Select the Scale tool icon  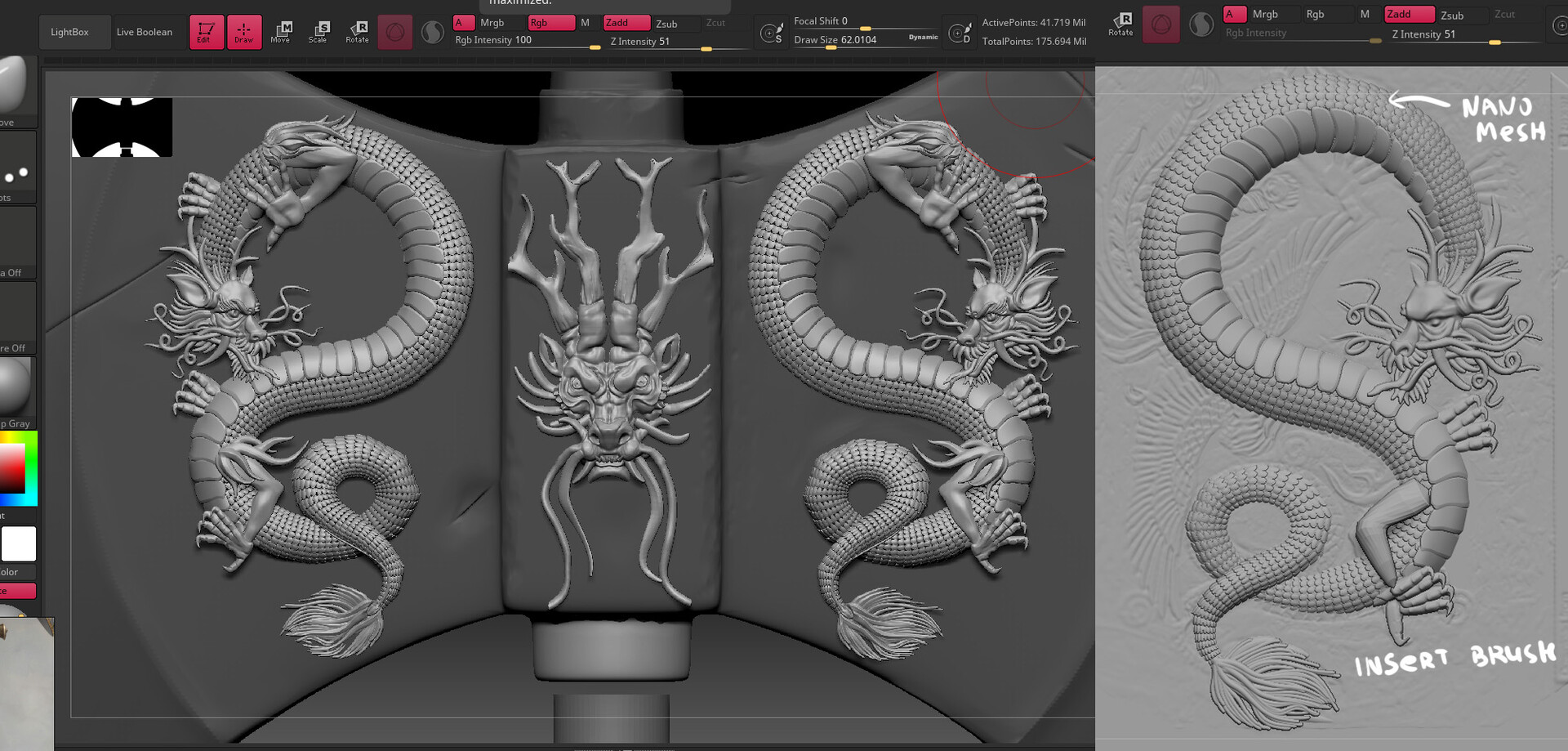click(x=318, y=31)
